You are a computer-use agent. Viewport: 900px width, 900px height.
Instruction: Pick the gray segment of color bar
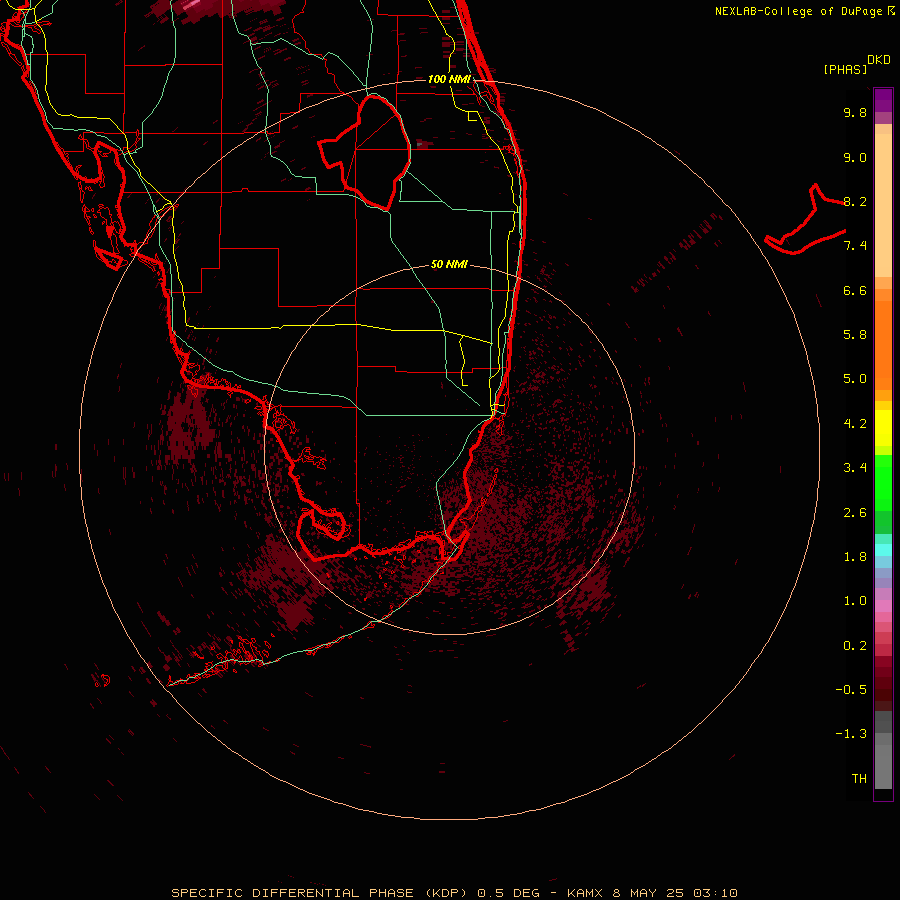[883, 766]
